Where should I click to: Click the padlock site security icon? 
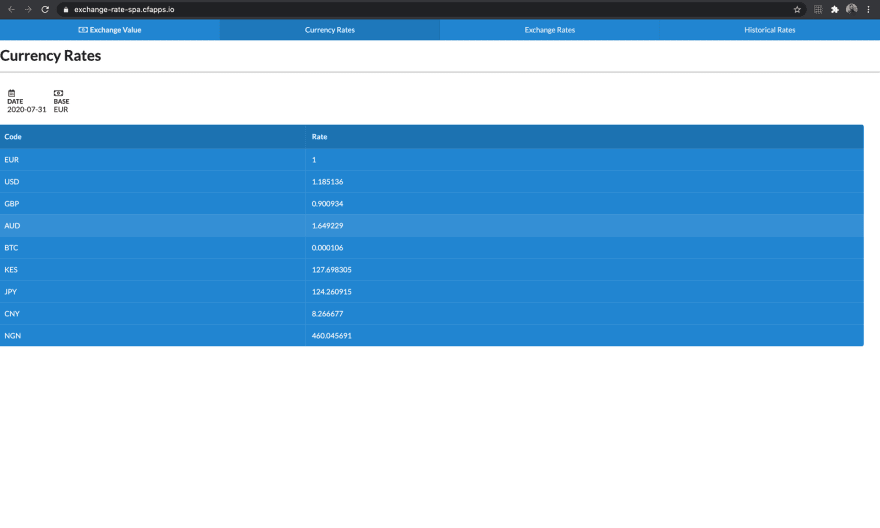(x=66, y=10)
